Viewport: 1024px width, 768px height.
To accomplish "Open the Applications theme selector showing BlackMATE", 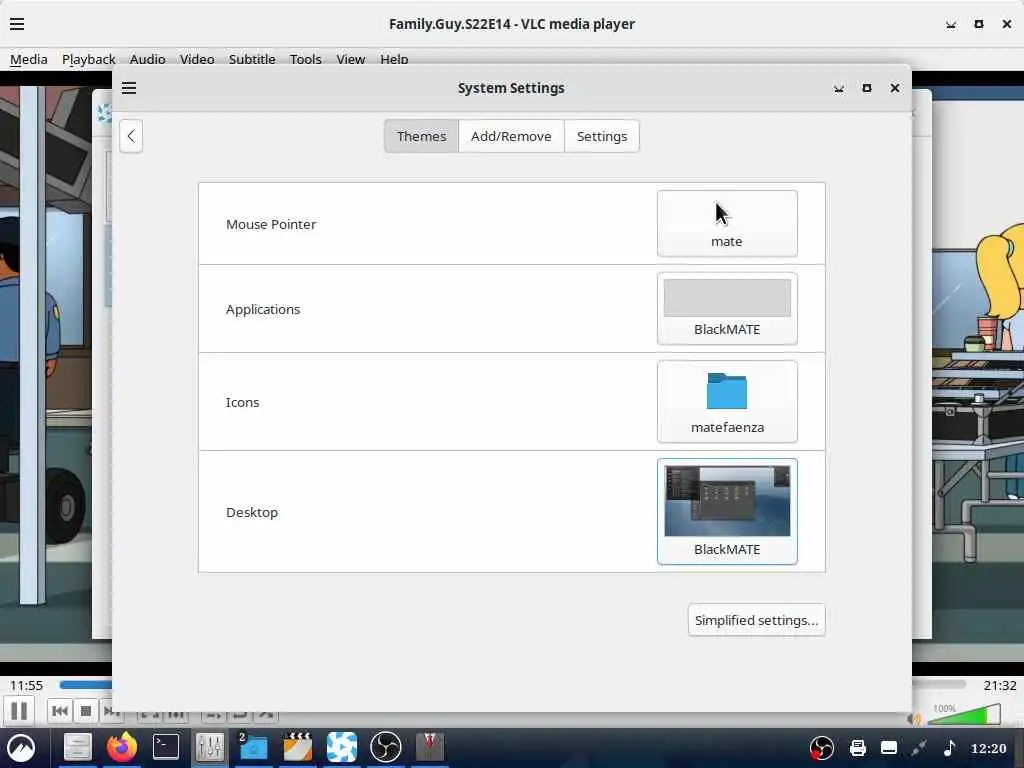I will [x=727, y=308].
